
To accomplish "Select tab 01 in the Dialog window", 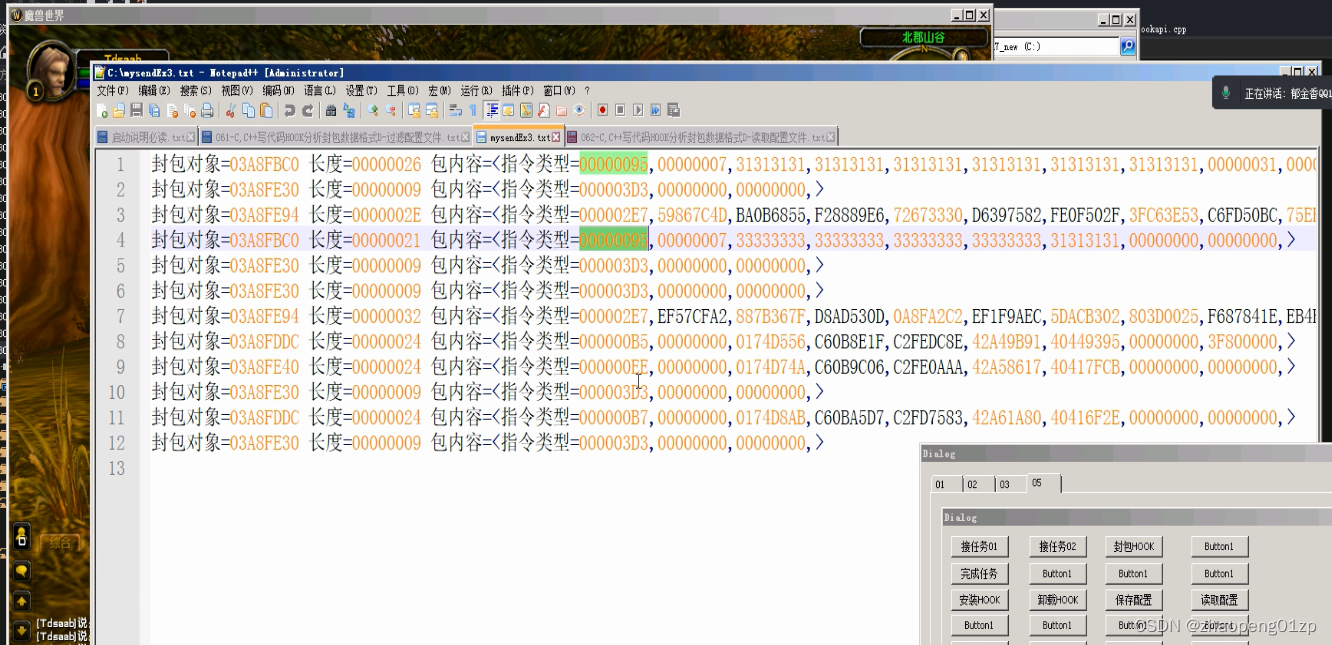I will click(x=945, y=484).
